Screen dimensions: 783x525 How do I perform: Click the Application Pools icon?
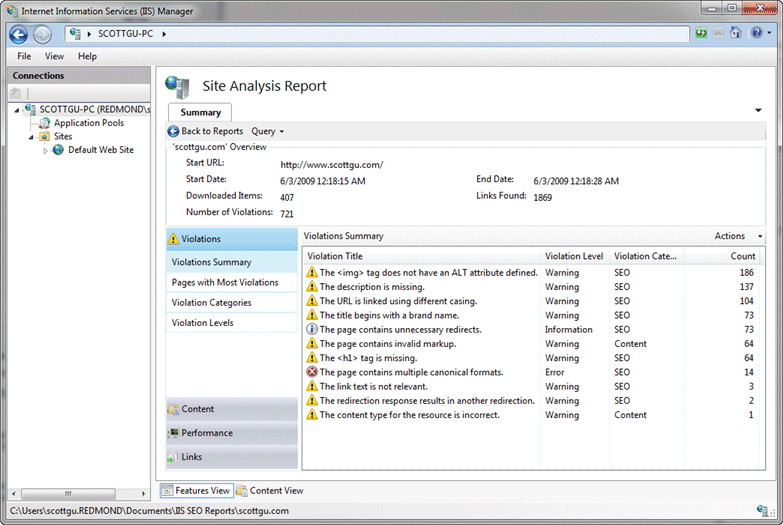click(44, 123)
